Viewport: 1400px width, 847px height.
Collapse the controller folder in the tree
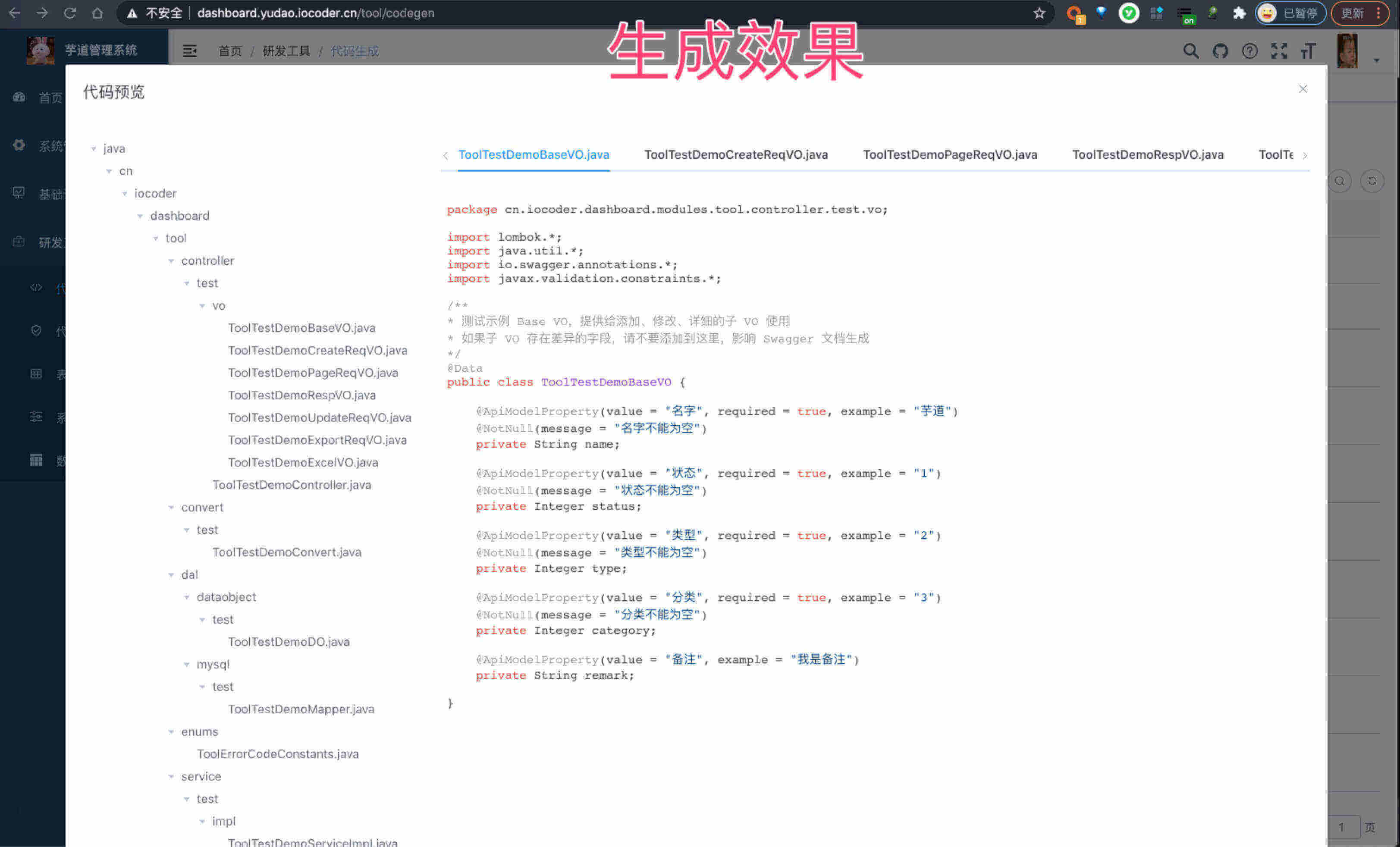(172, 261)
